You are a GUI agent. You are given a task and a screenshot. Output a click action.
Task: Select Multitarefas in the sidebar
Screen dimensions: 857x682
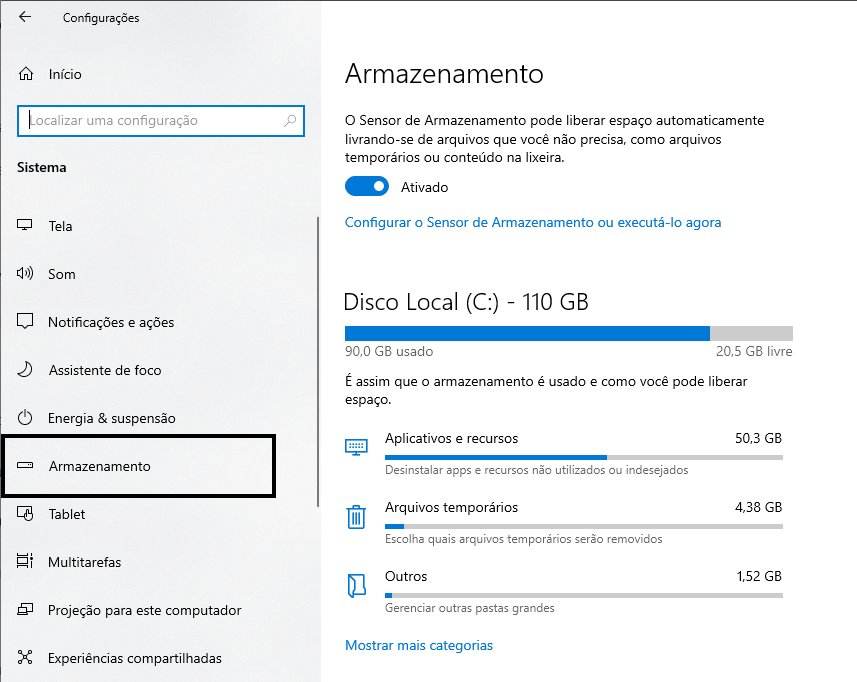tap(85, 562)
